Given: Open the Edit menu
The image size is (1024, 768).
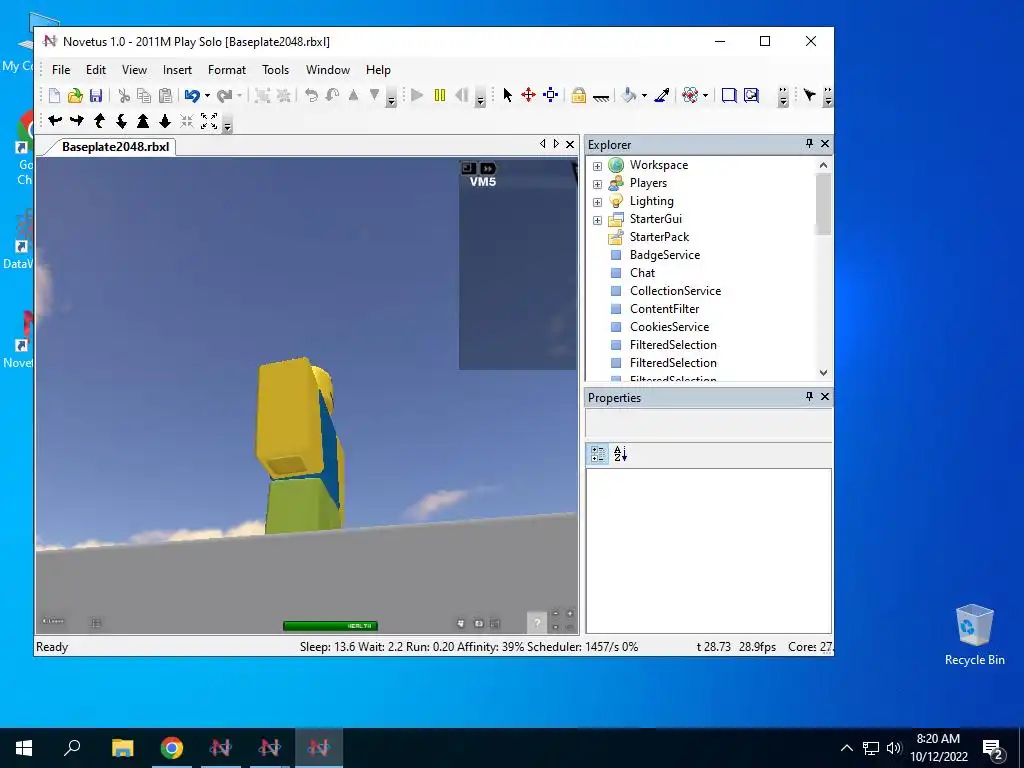Looking at the screenshot, I should (x=95, y=70).
